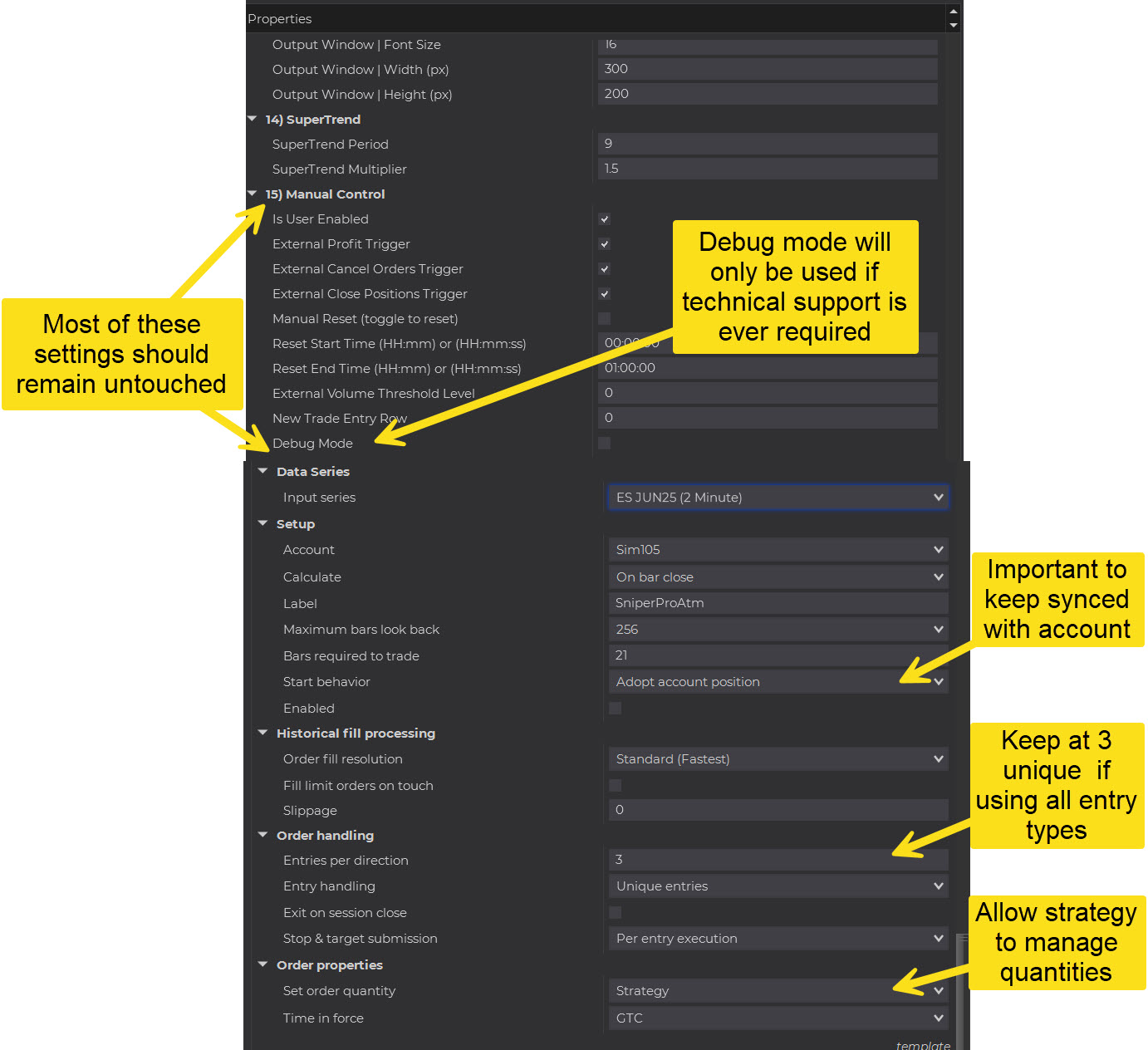Viewport: 1148px width, 1050px height.
Task: Enable Exit on session close checkbox
Action: [x=616, y=913]
